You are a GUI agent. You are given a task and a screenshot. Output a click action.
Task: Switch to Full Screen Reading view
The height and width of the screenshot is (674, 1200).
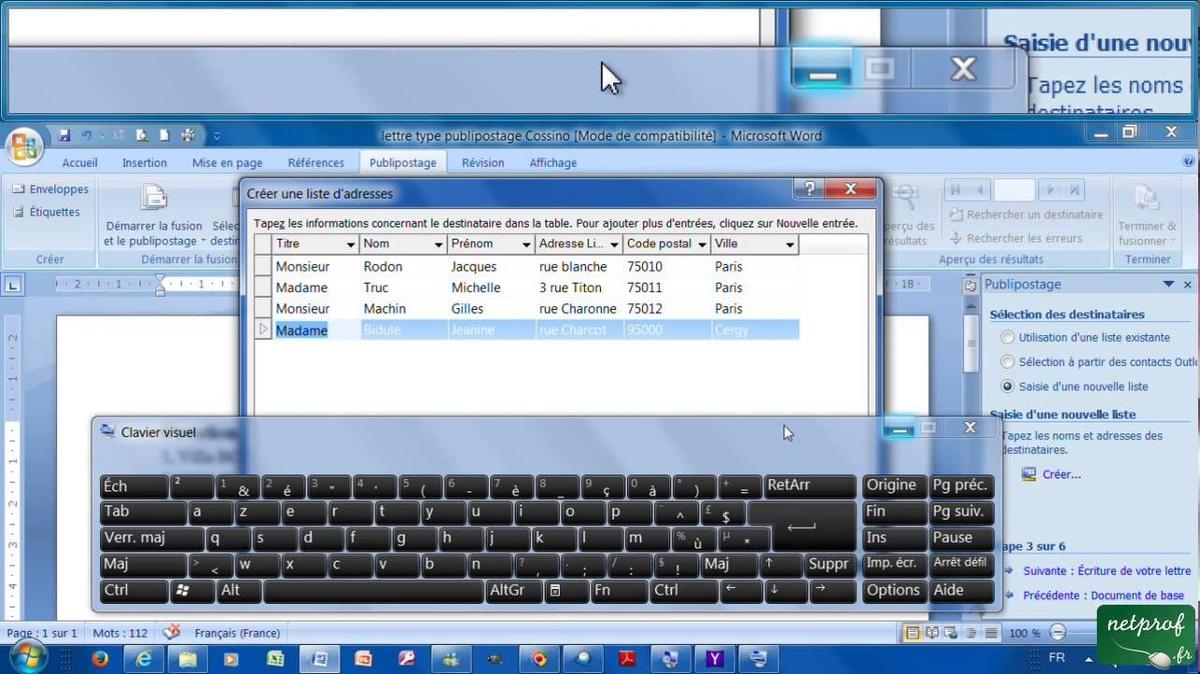(x=933, y=633)
